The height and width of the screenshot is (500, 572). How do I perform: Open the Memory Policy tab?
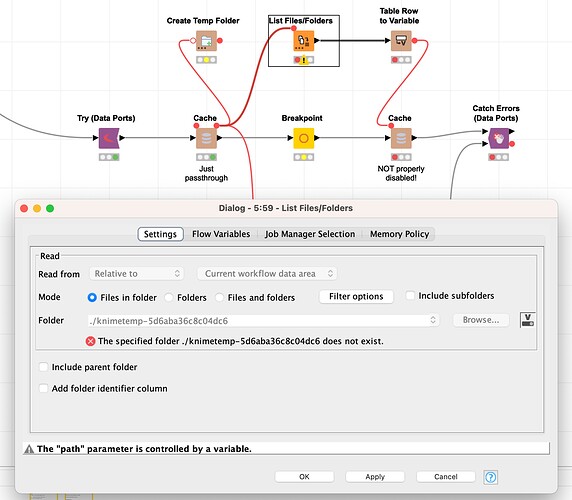coord(399,234)
